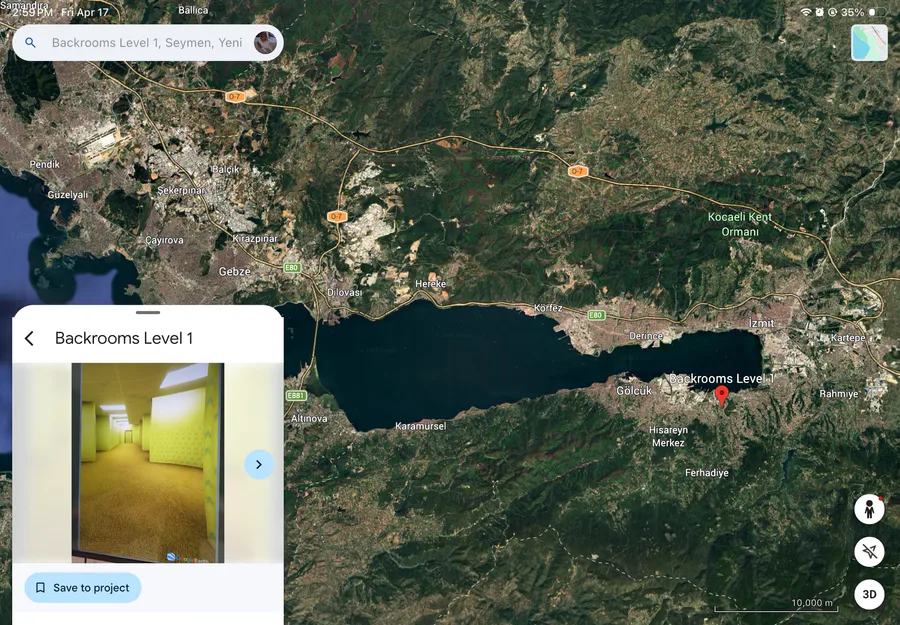
Task: Select the Gebze city label
Action: [235, 271]
